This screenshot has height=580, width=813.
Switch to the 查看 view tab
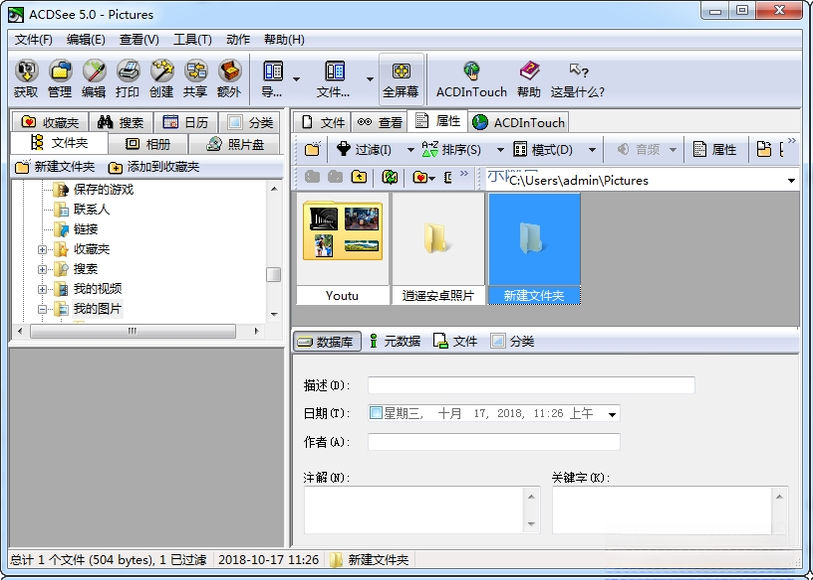(380, 122)
